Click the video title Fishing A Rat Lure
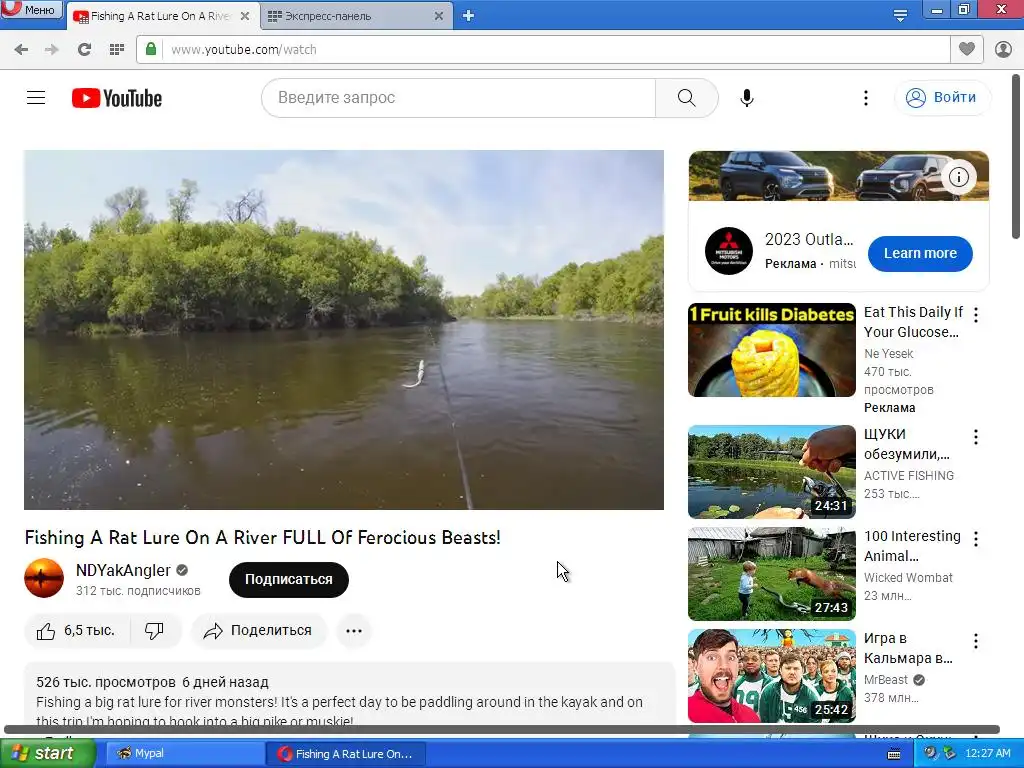The height and width of the screenshot is (768, 1024). (263, 537)
